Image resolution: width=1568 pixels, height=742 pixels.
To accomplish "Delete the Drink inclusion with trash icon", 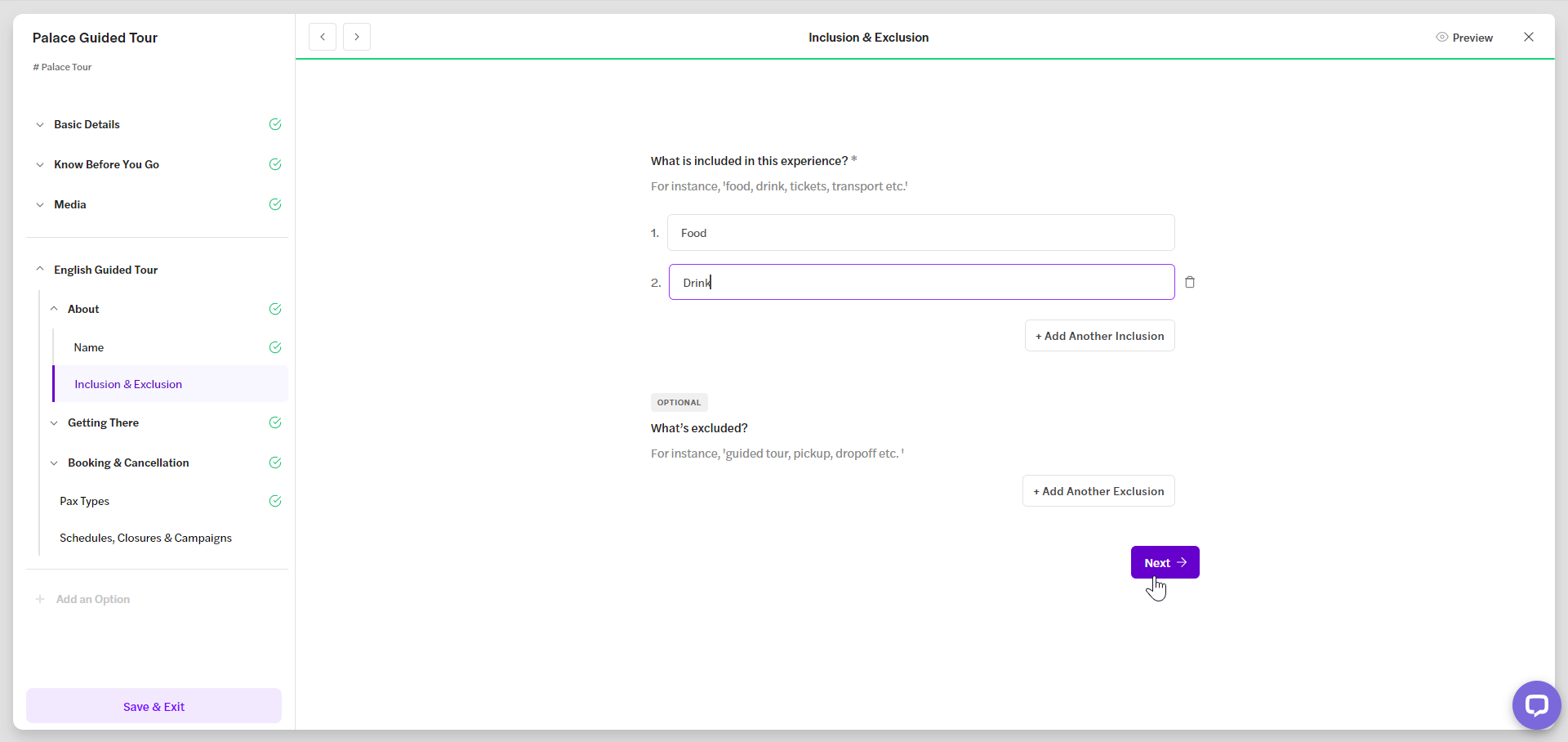I will tap(1190, 282).
